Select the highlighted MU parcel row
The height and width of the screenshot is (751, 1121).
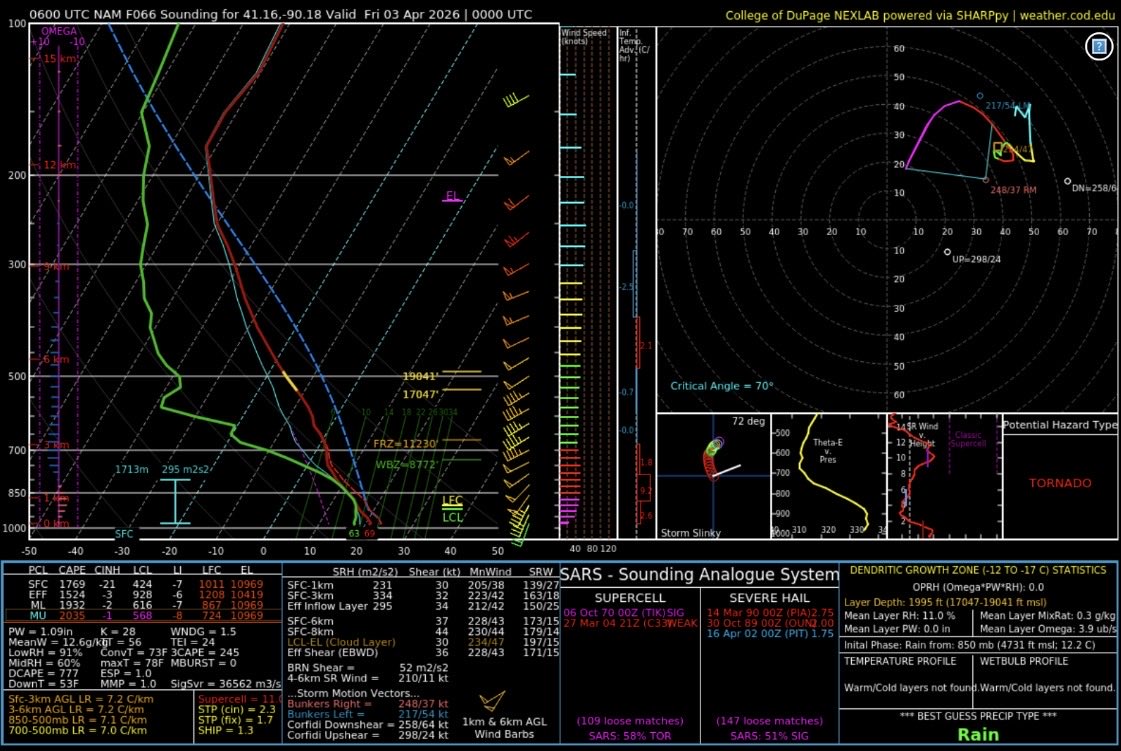[142, 615]
